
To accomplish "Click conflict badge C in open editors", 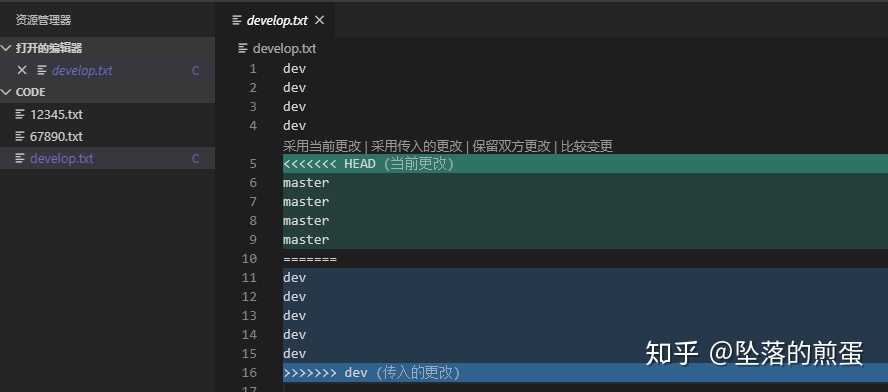I will tap(195, 71).
